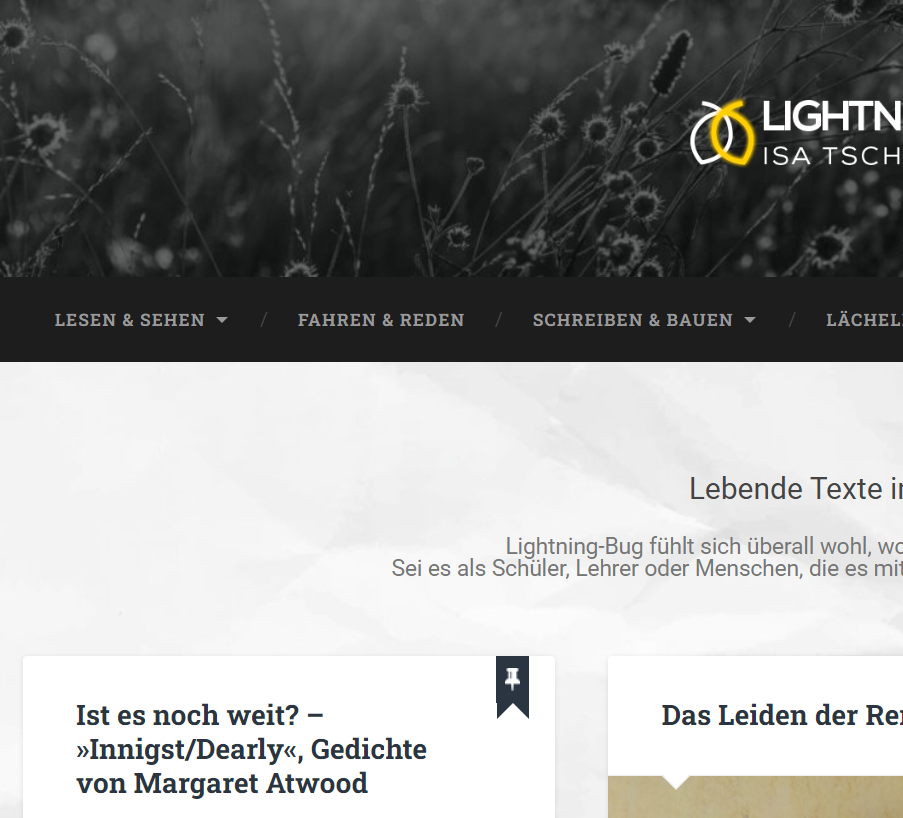
Task: Open post "Ist es noch weit?" title
Action: [251, 749]
